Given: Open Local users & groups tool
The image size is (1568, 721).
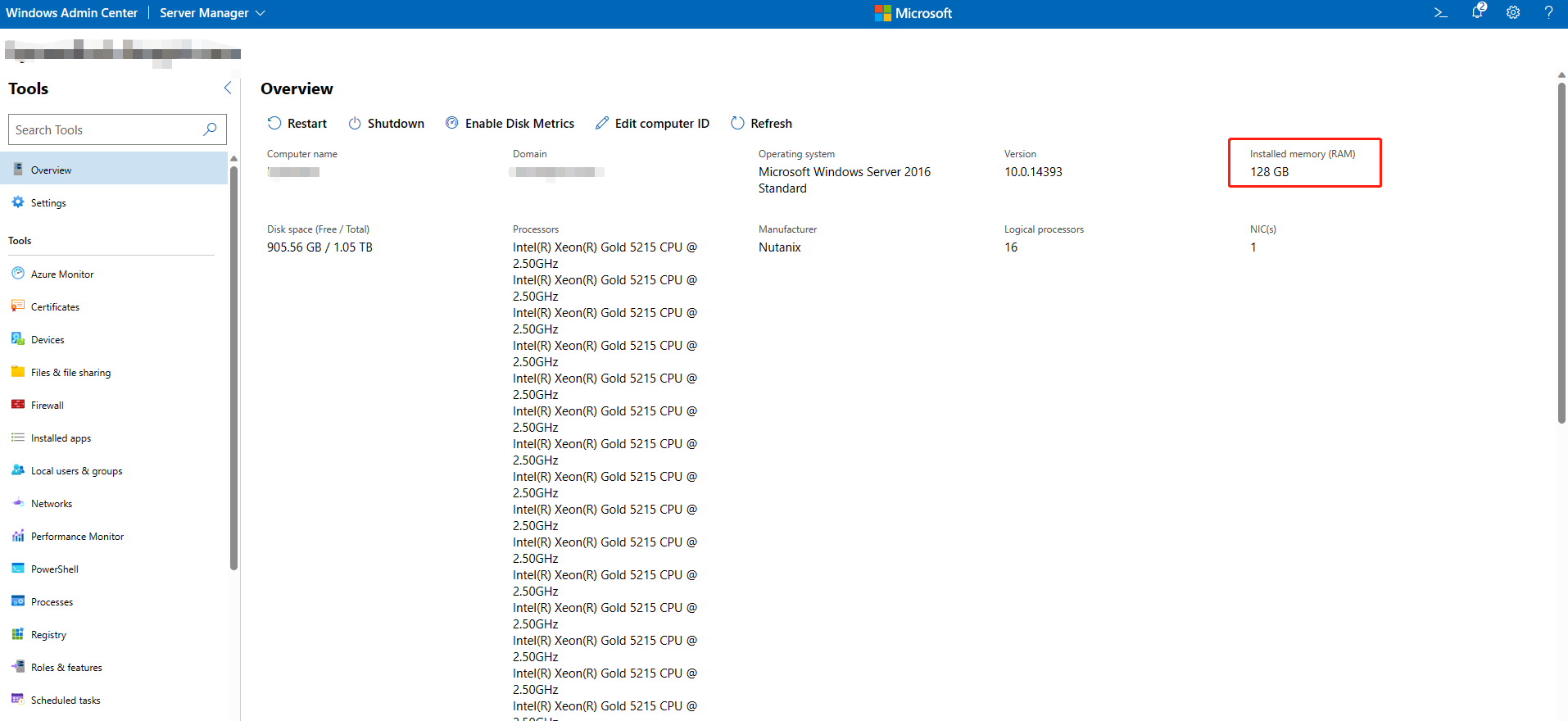Looking at the screenshot, I should (x=76, y=471).
